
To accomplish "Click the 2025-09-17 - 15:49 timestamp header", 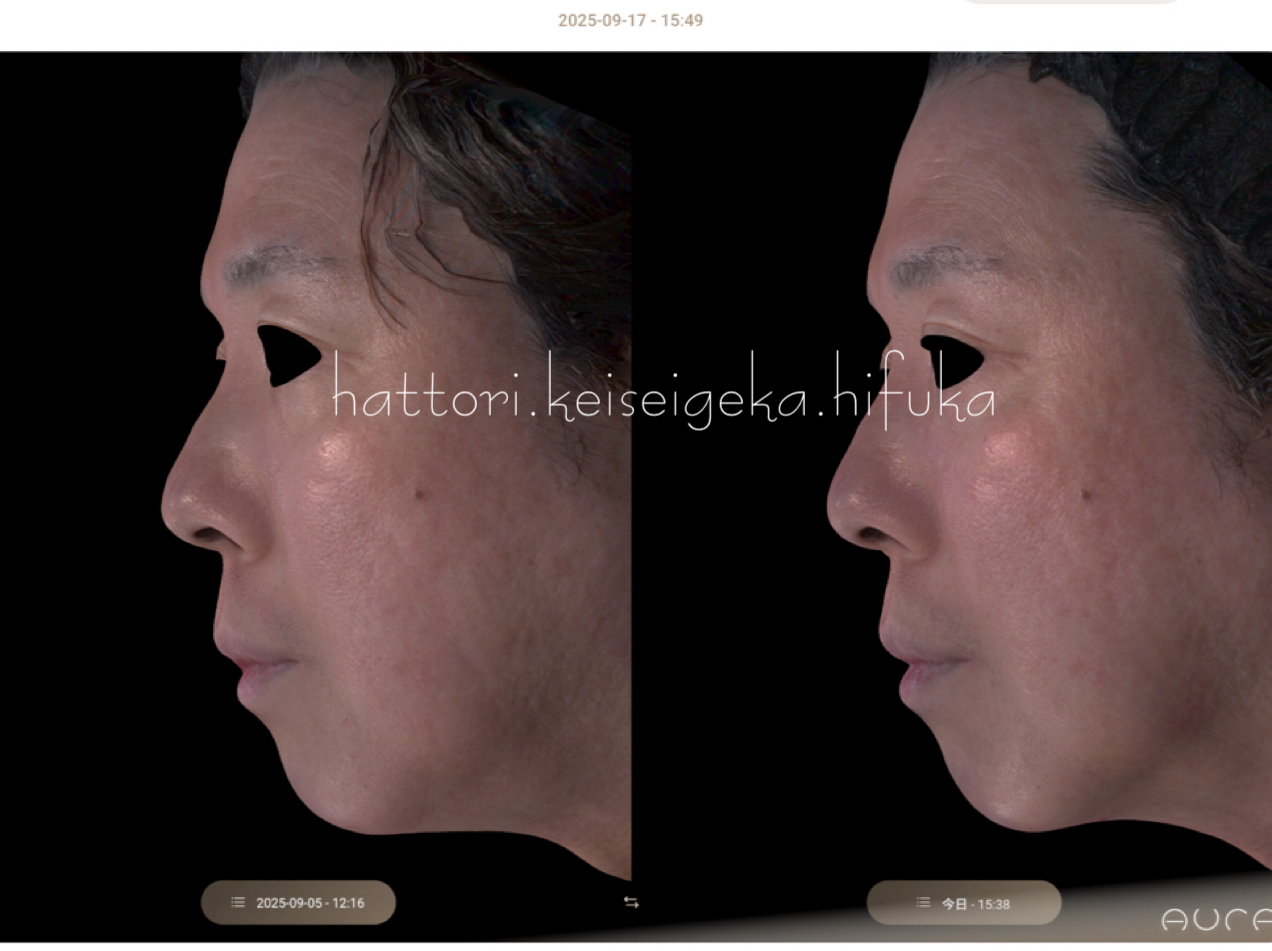I will click(630, 20).
